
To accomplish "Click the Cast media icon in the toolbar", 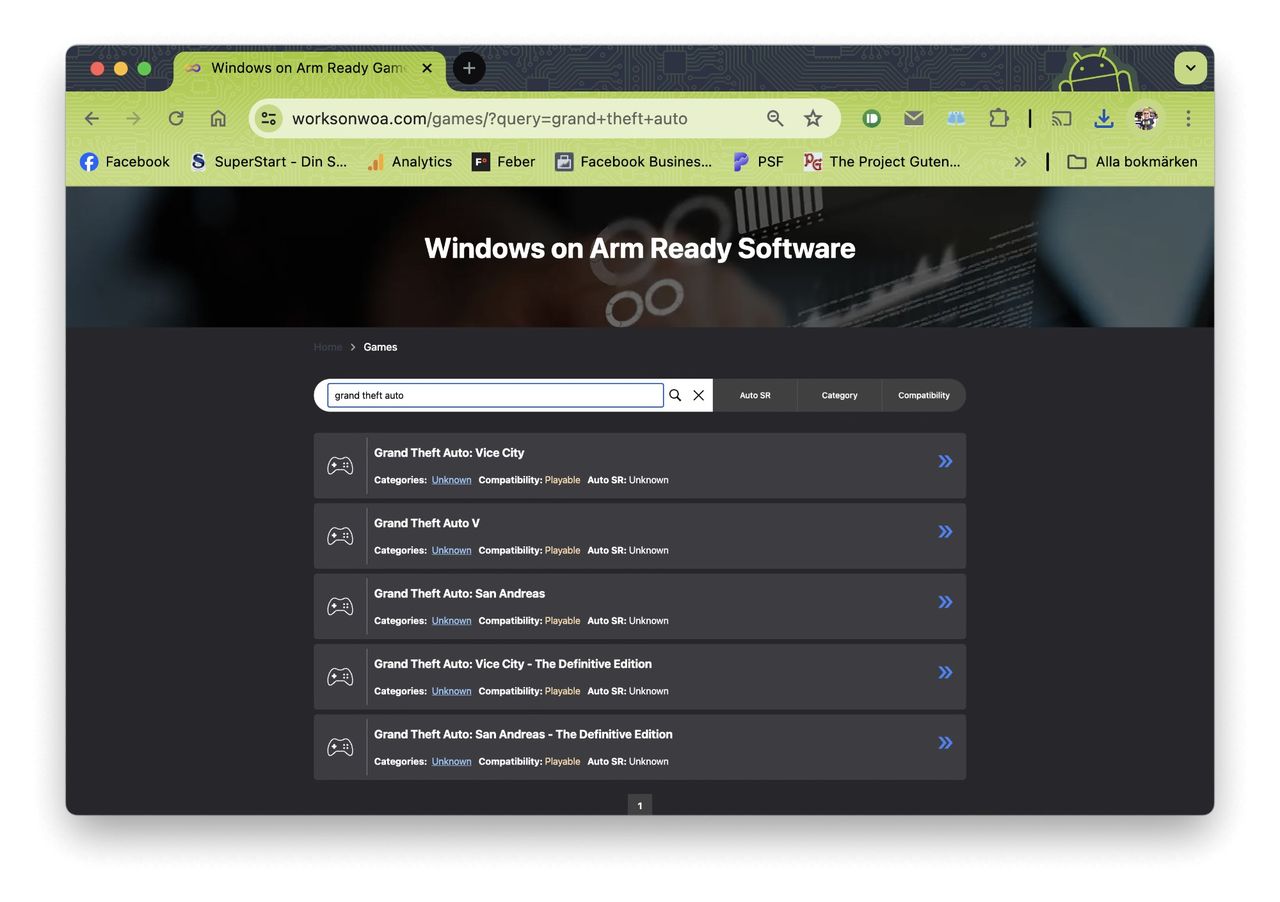I will coord(1061,119).
